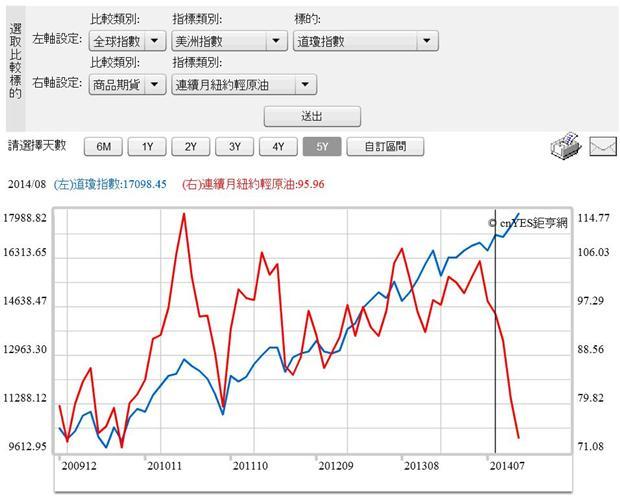
Task: Select the 2Y time range
Action: coord(191,147)
